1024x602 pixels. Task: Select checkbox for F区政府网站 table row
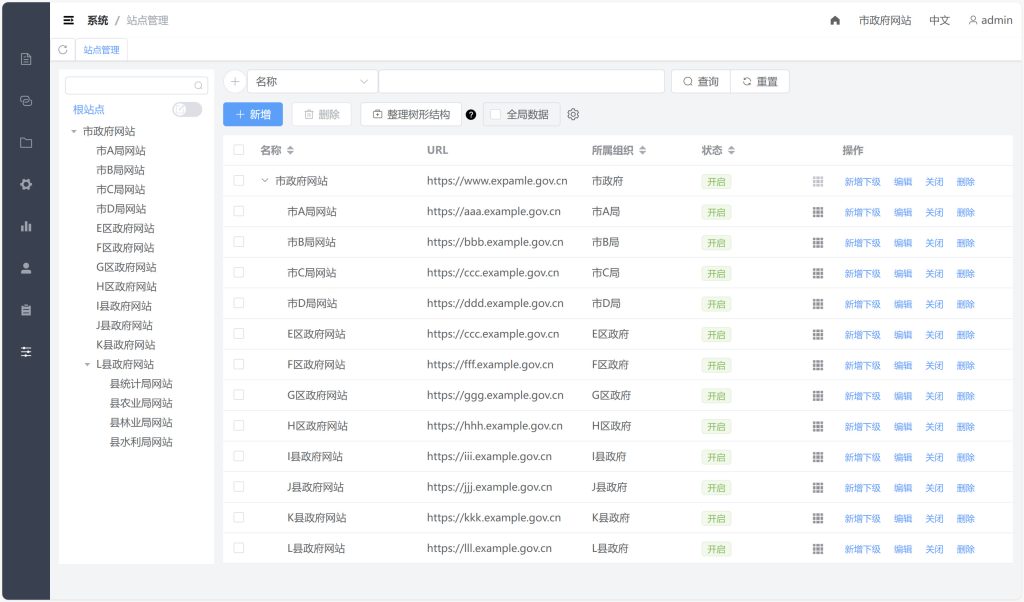pyautogui.click(x=239, y=364)
